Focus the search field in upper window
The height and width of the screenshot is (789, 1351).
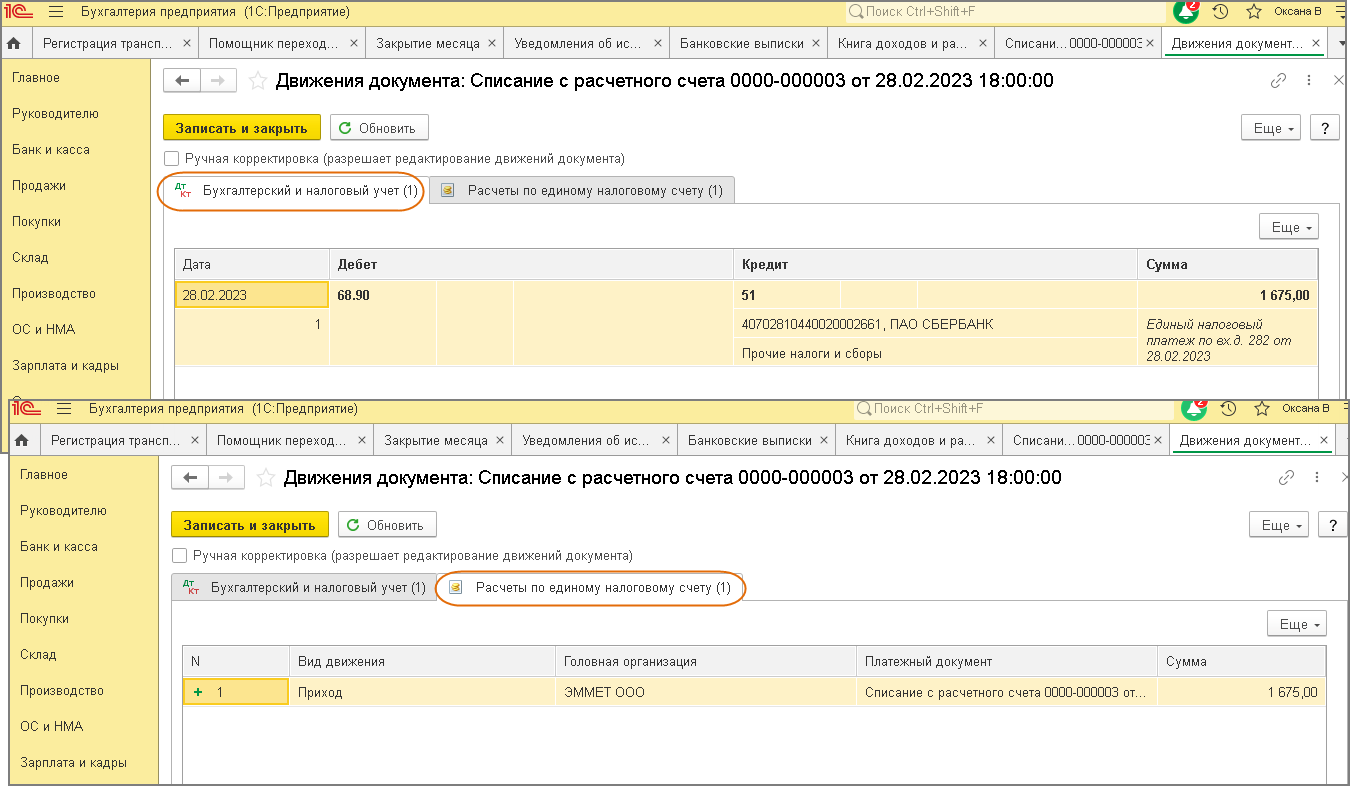coord(1005,12)
